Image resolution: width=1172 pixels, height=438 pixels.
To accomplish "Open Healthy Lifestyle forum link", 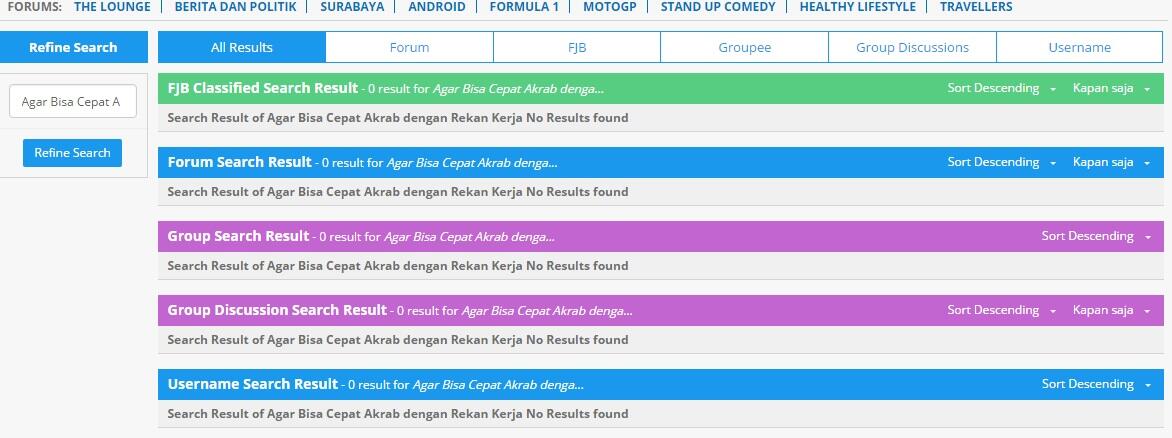I will tap(857, 7).
